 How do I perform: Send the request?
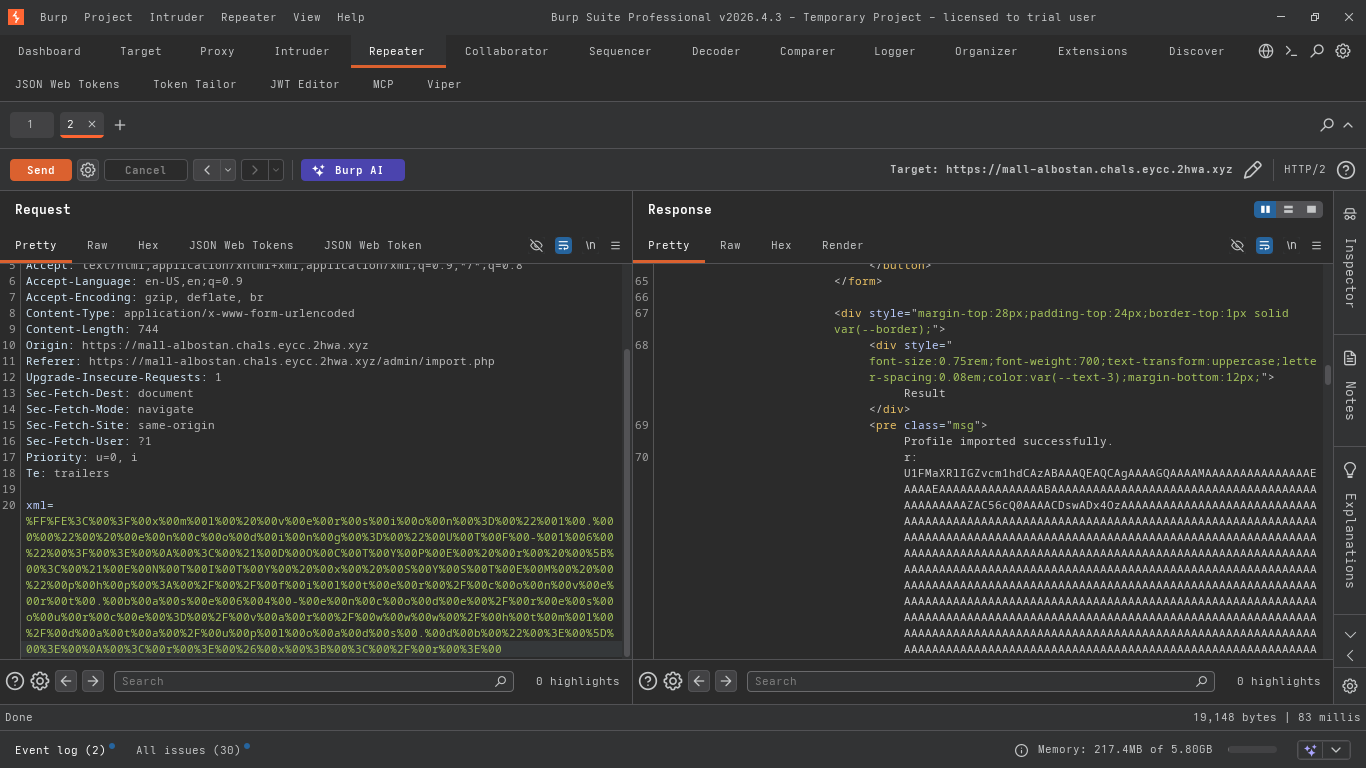pos(41,170)
